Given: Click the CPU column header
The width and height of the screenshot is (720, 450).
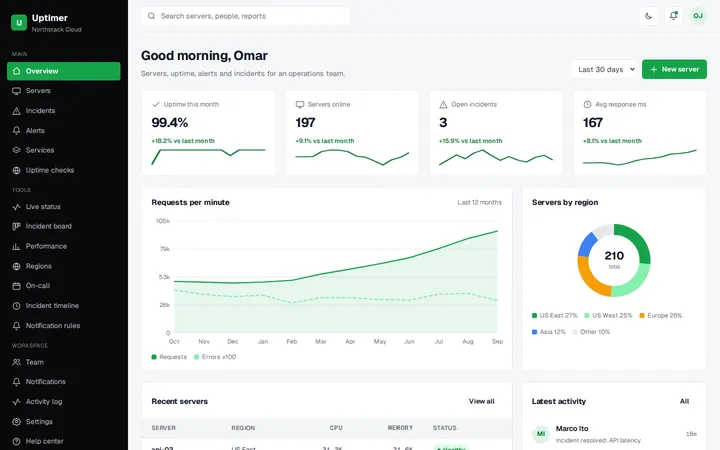Looking at the screenshot, I should [336, 428].
